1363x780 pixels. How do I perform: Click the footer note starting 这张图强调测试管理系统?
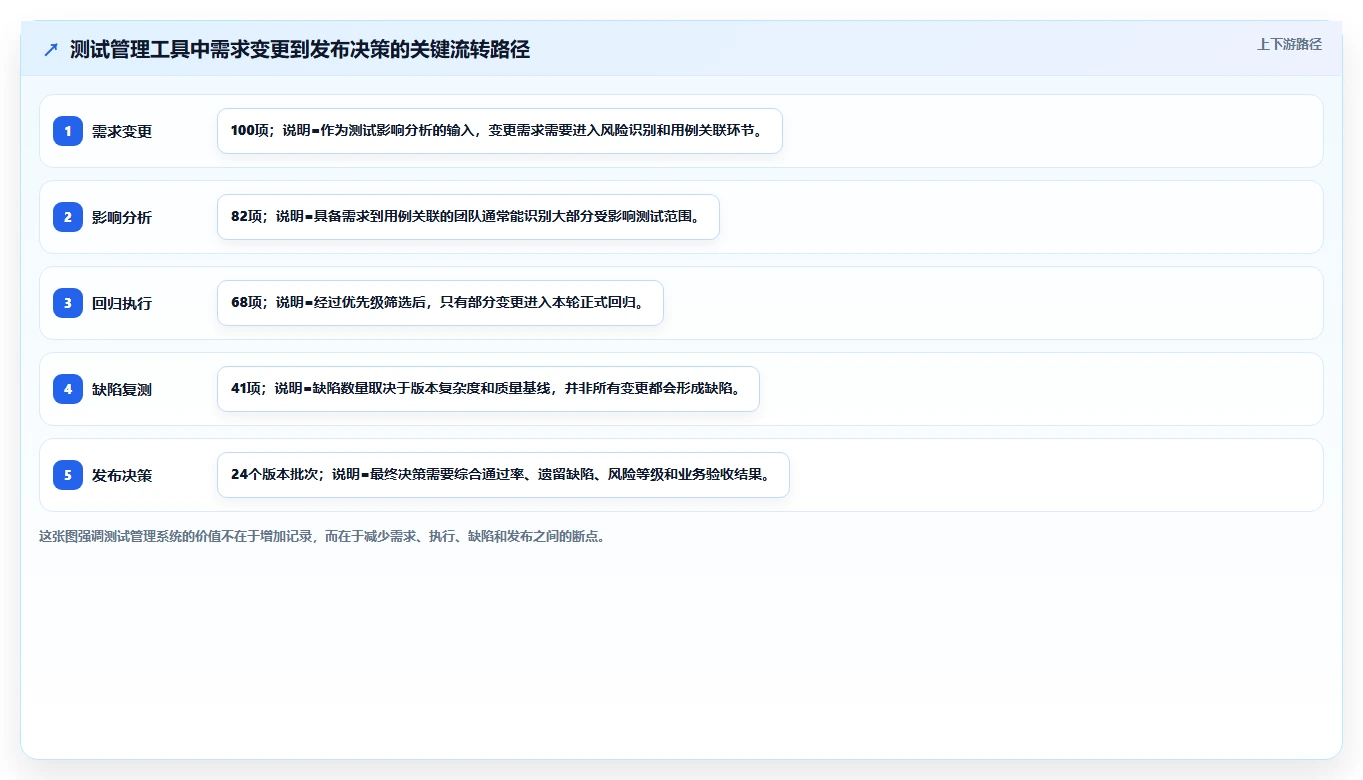[x=322, y=536]
